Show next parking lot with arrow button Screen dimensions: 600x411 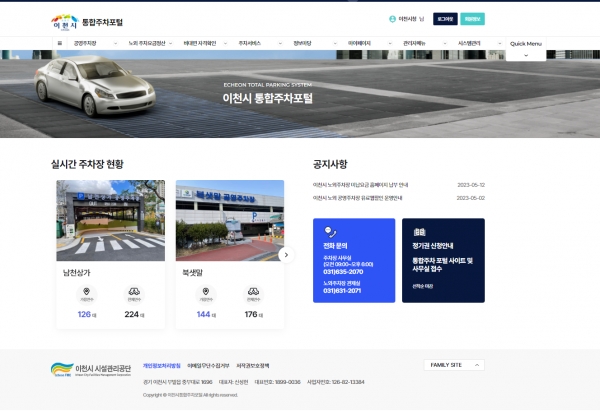287,255
